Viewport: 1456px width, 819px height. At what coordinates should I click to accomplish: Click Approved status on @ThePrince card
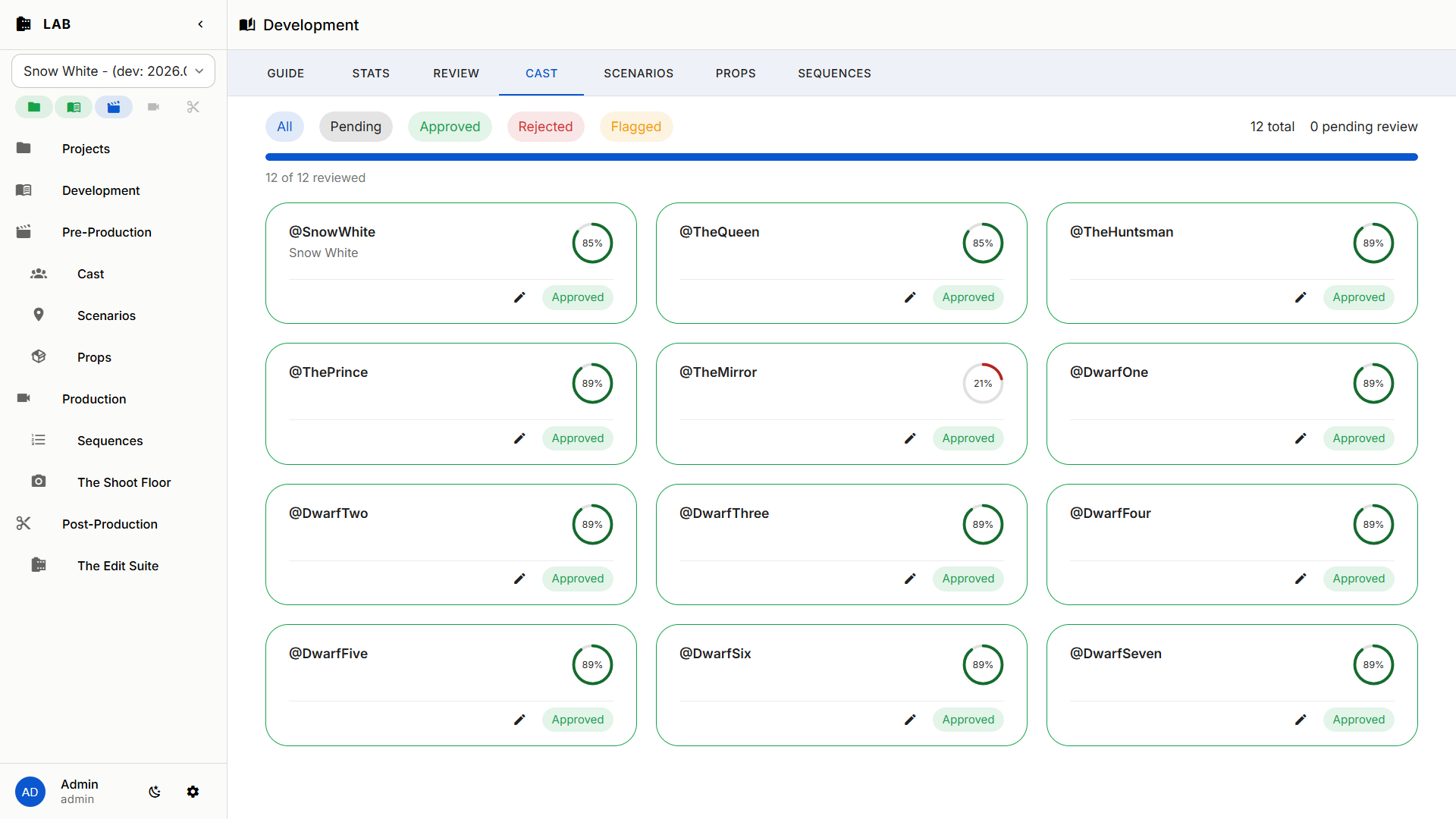point(578,438)
